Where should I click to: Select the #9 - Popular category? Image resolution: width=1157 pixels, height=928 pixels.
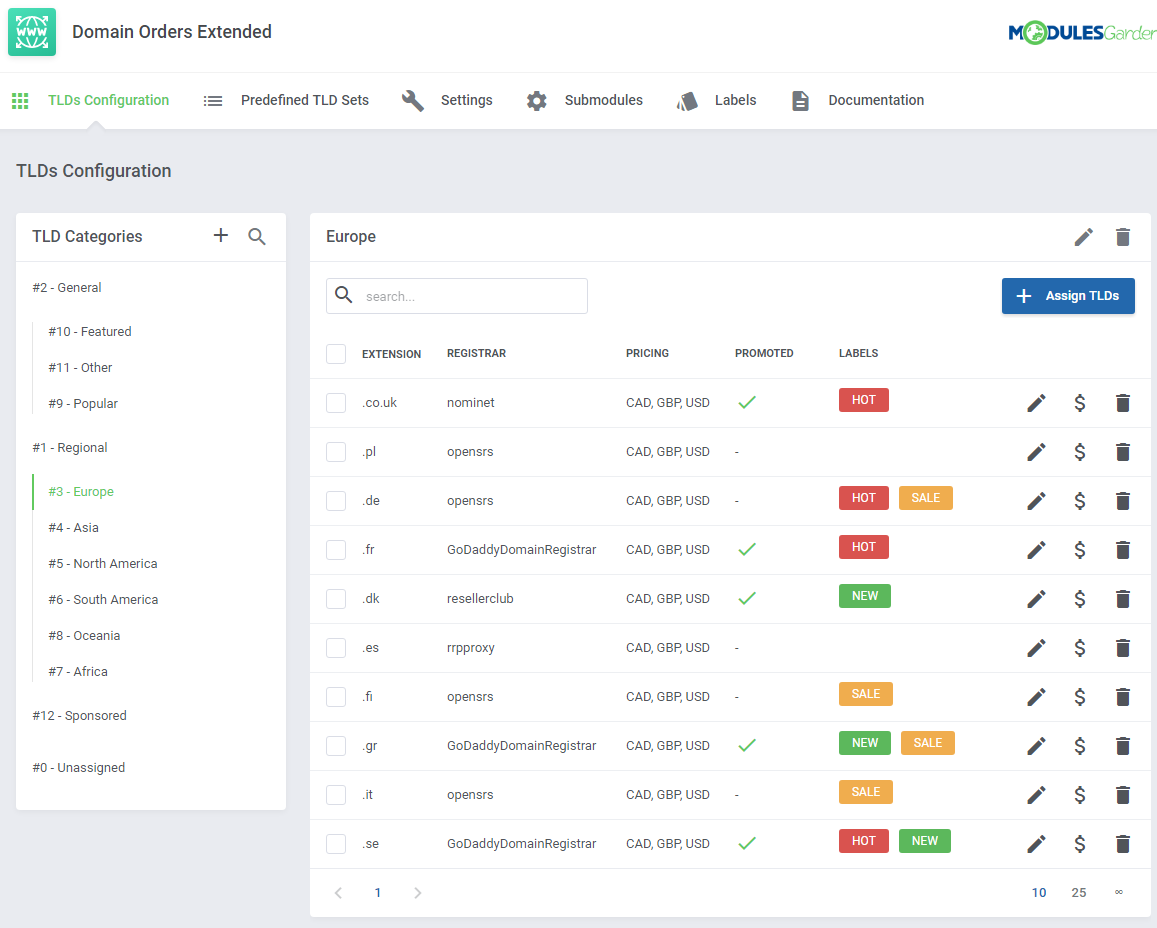coord(83,404)
